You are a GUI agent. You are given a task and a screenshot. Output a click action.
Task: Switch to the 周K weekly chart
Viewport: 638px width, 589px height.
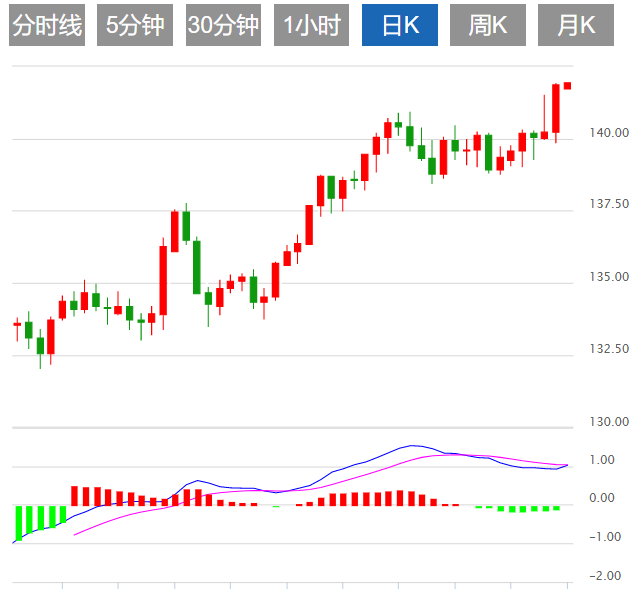[488, 25]
